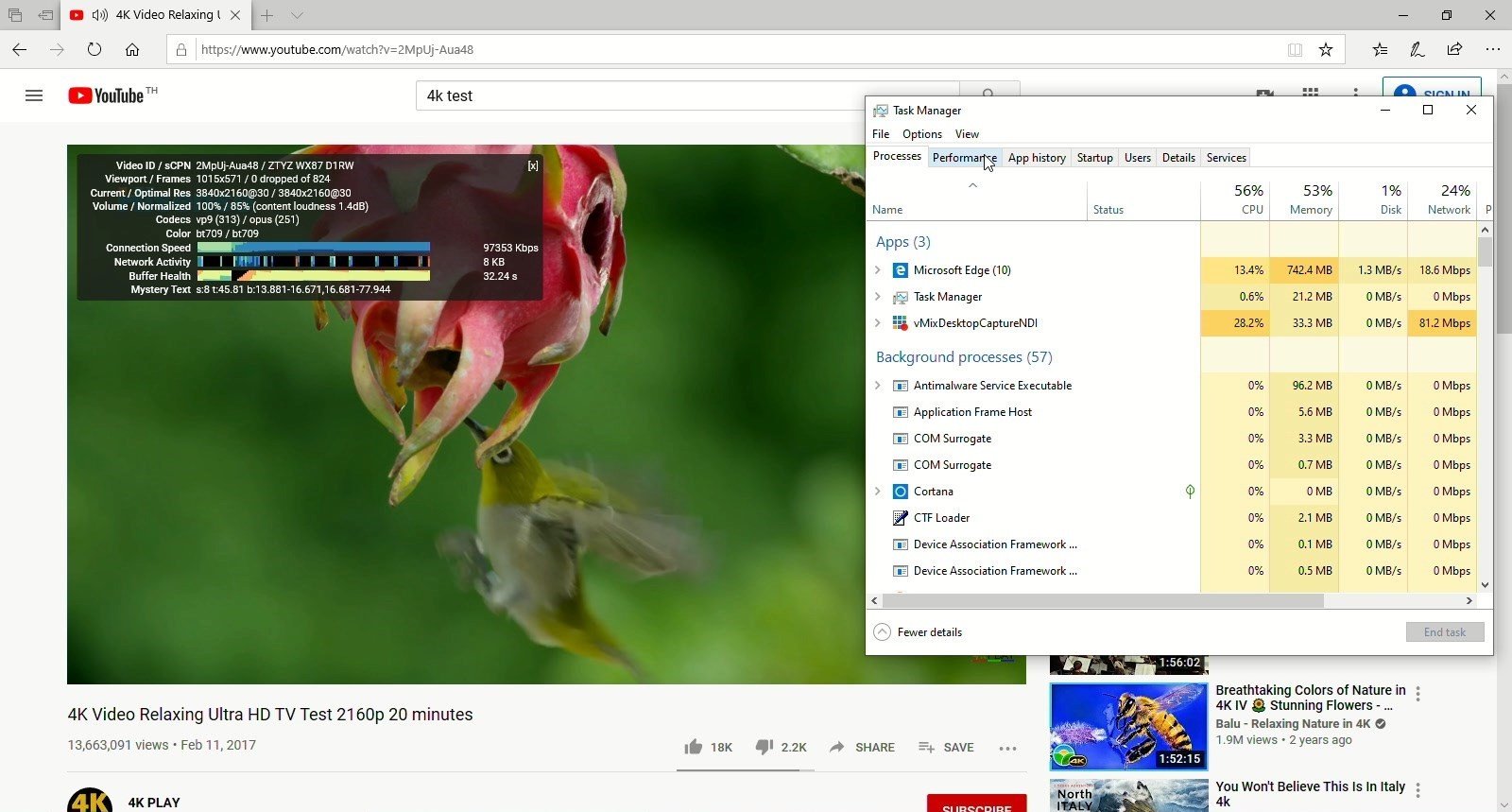This screenshot has width=1512, height=812.
Task: Open a new browser tab
Action: click(x=267, y=15)
